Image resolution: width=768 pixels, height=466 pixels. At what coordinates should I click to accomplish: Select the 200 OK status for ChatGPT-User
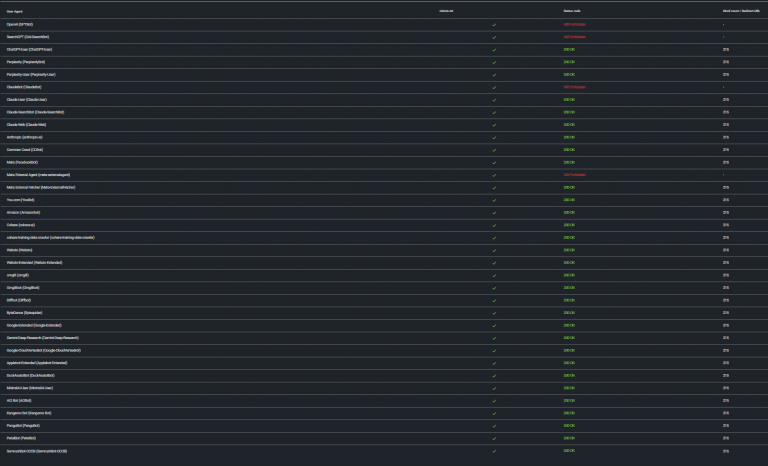point(569,49)
